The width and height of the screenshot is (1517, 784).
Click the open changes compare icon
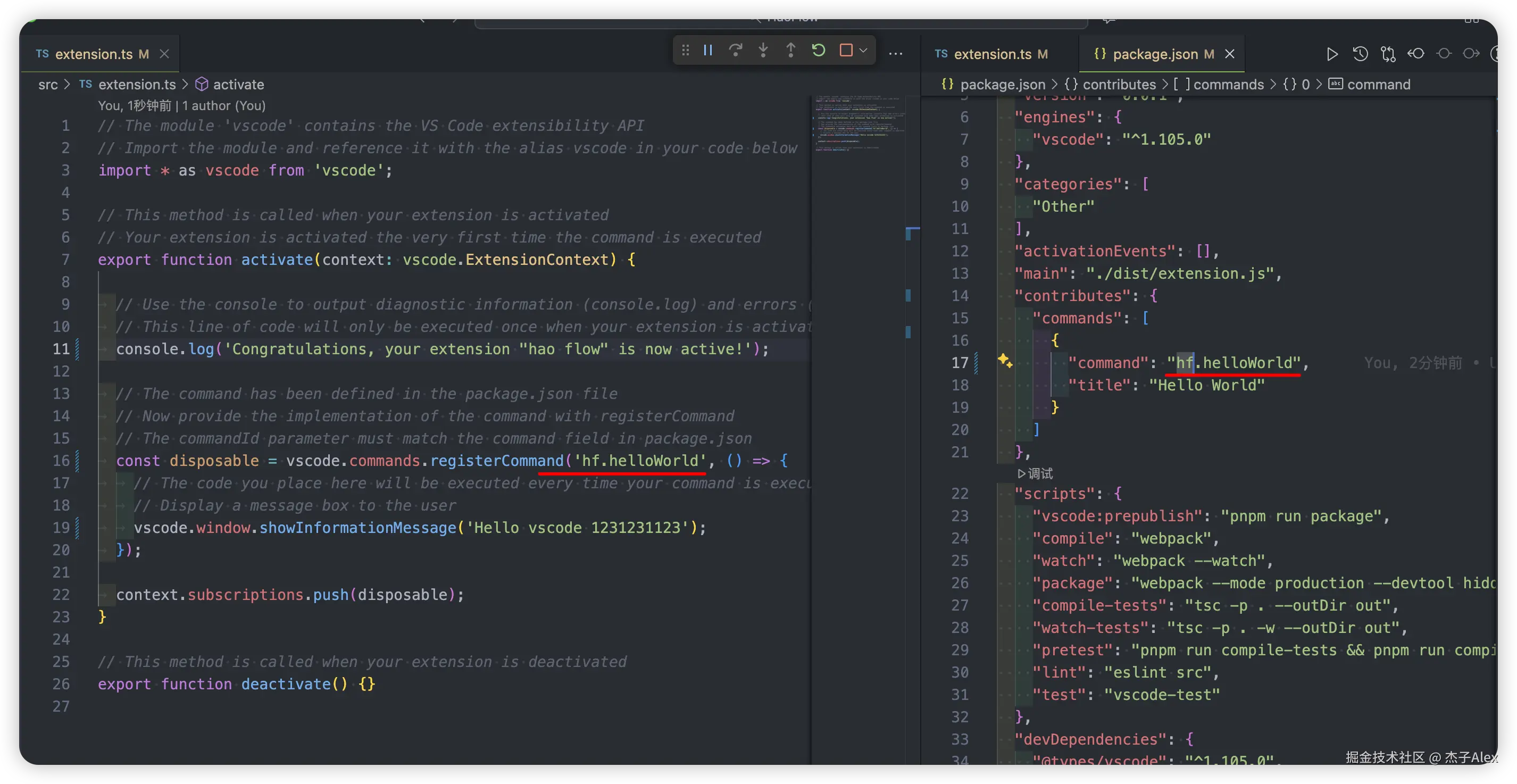(x=1388, y=54)
